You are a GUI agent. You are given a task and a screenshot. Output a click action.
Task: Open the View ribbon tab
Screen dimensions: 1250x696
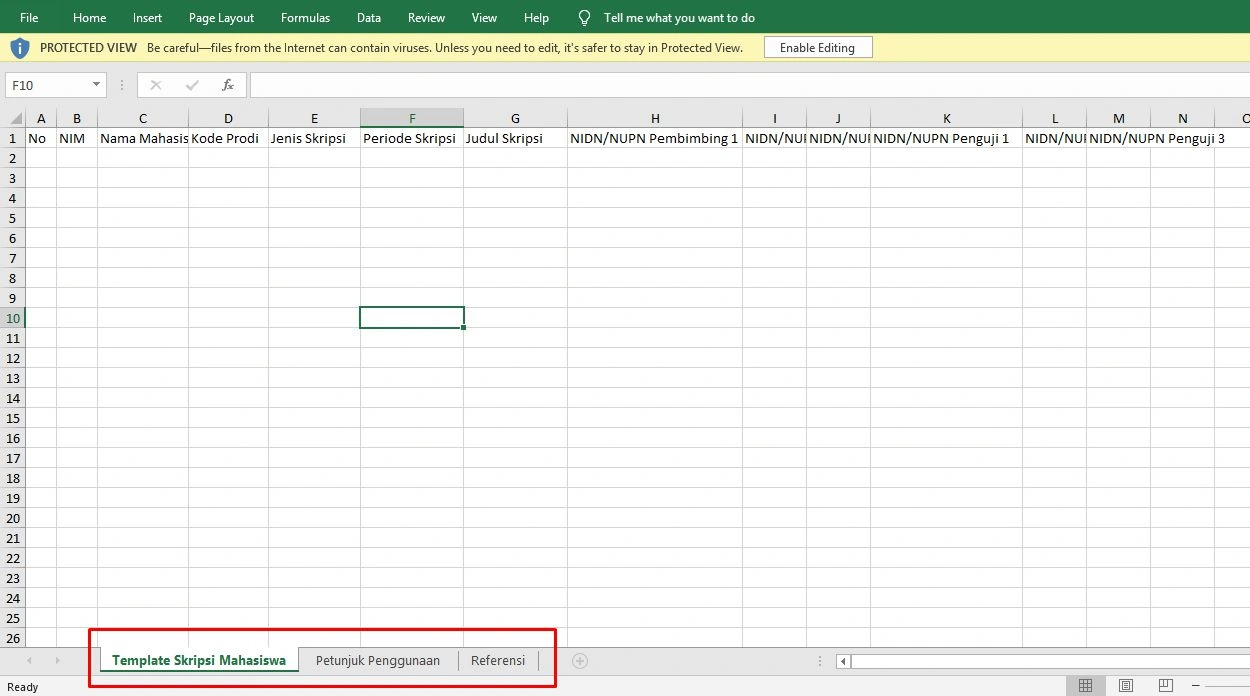click(x=484, y=18)
